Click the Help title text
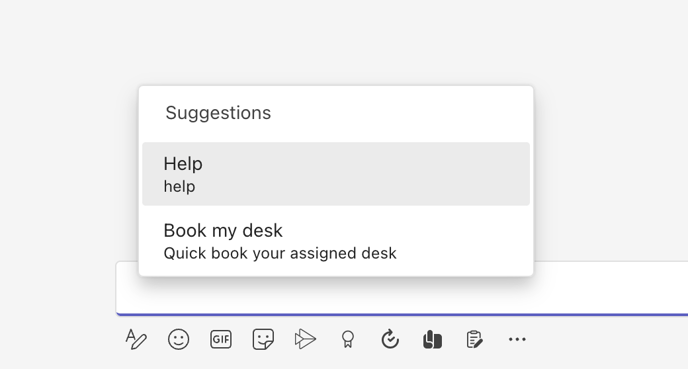The height and width of the screenshot is (369, 688). [183, 164]
